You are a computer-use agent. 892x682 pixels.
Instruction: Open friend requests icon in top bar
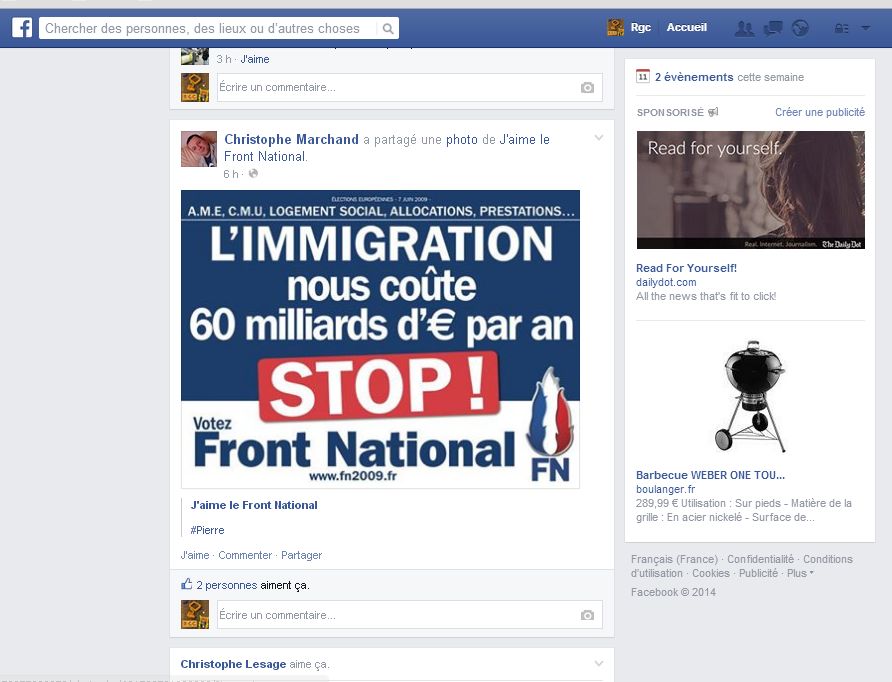click(745, 28)
